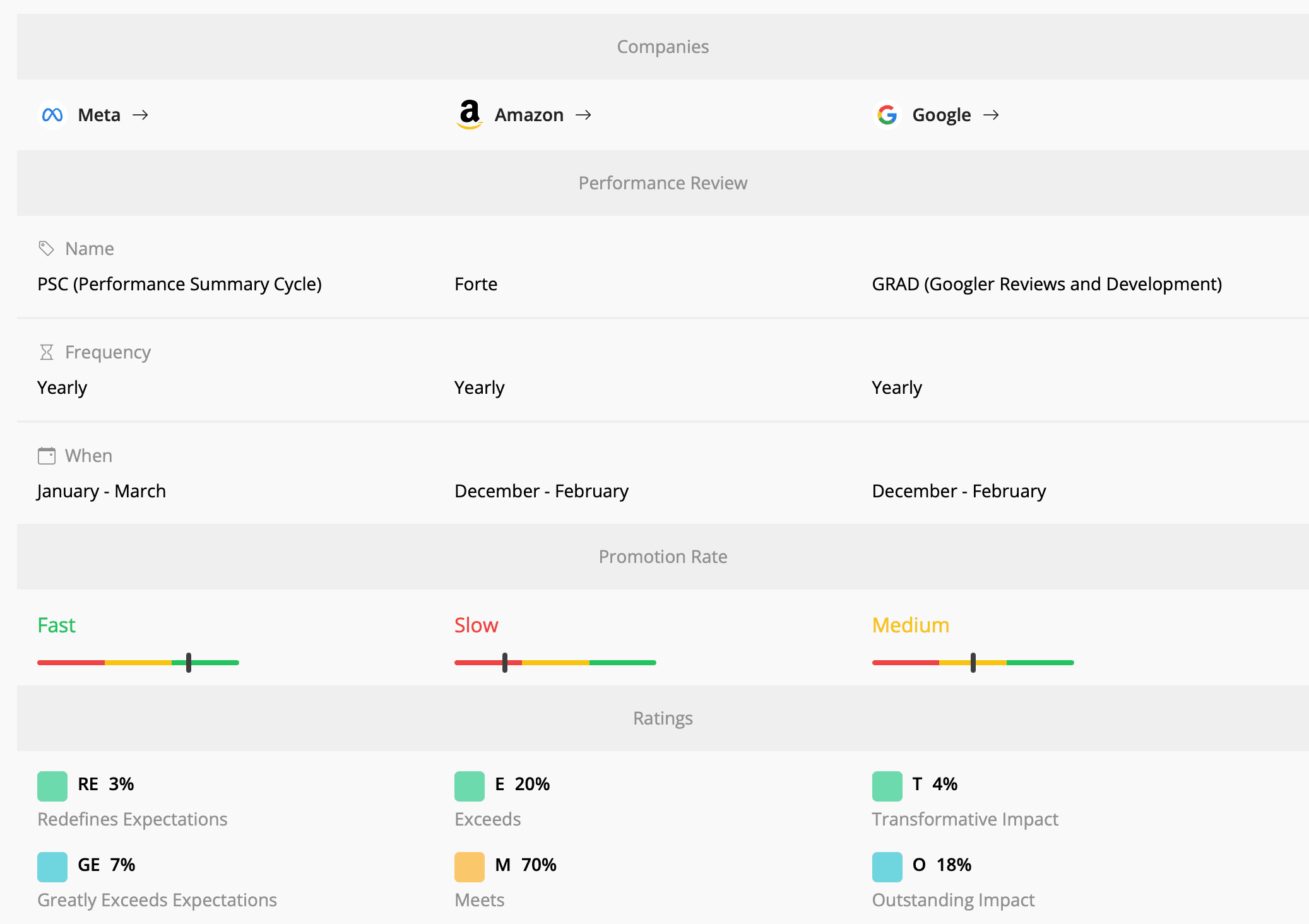The height and width of the screenshot is (924, 1309).
Task: Click Meta's Fast promotion rate slider marker
Action: 189,663
